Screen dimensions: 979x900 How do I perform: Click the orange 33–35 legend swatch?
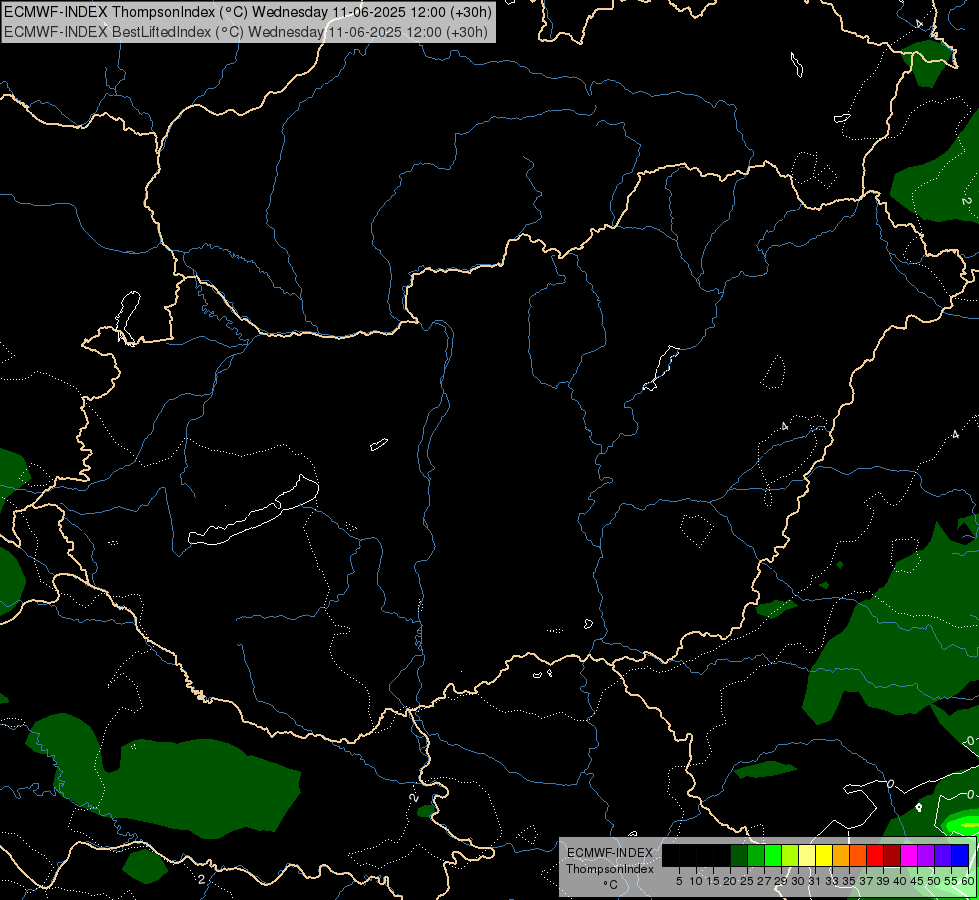click(x=841, y=855)
